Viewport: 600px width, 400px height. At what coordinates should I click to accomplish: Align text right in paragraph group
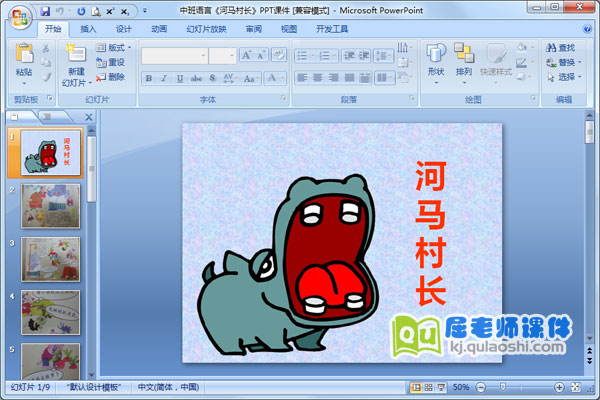click(x=333, y=78)
